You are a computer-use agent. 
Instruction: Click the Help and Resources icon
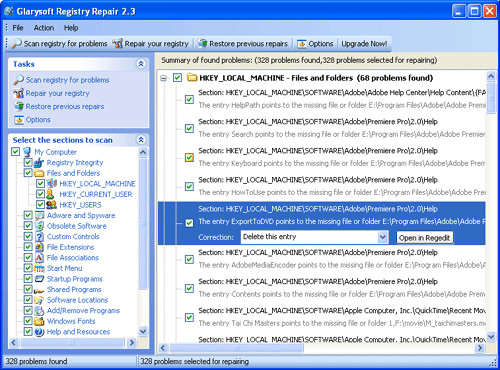click(x=39, y=332)
